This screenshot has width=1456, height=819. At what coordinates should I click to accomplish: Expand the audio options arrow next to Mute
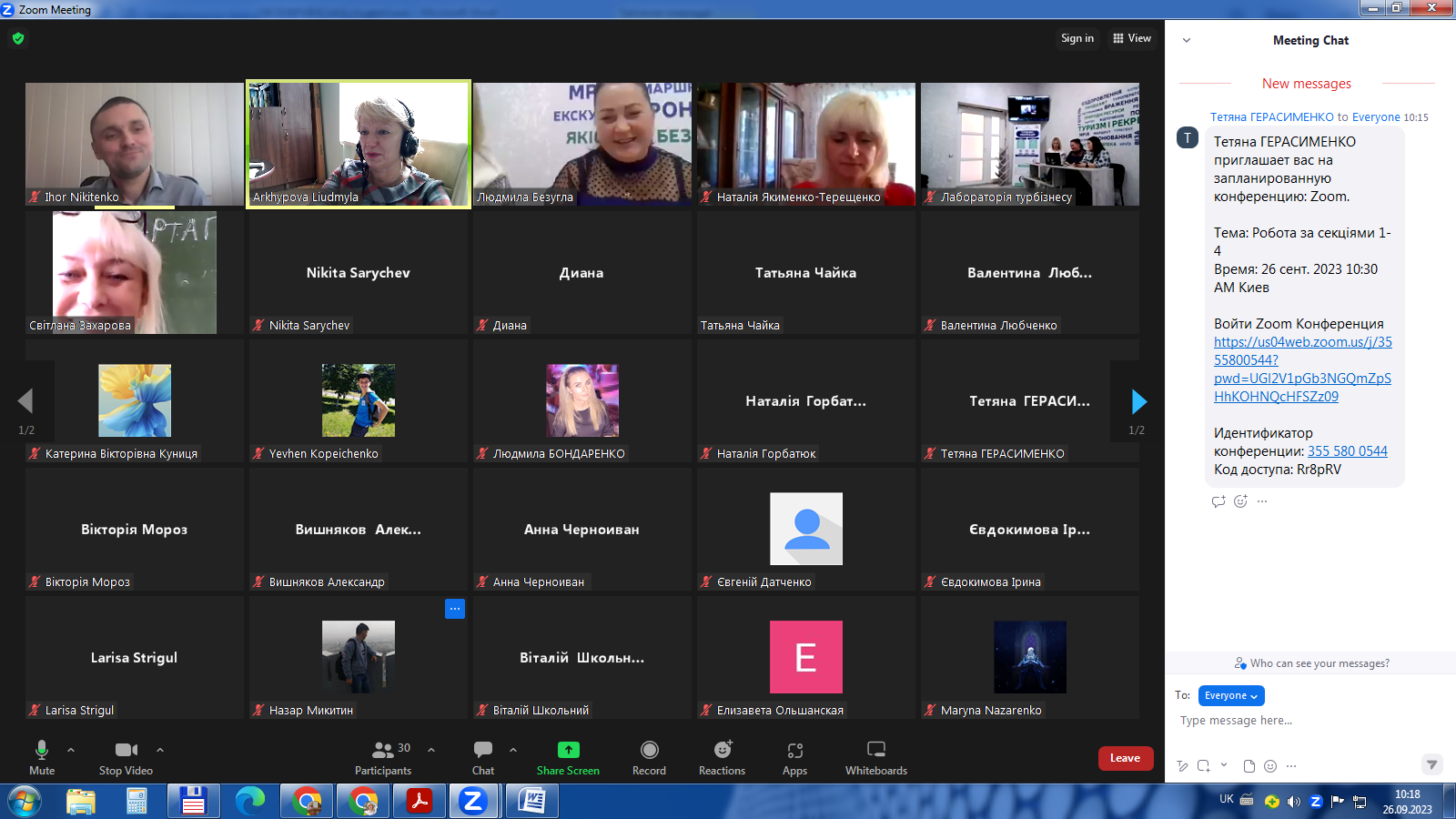(x=71, y=750)
